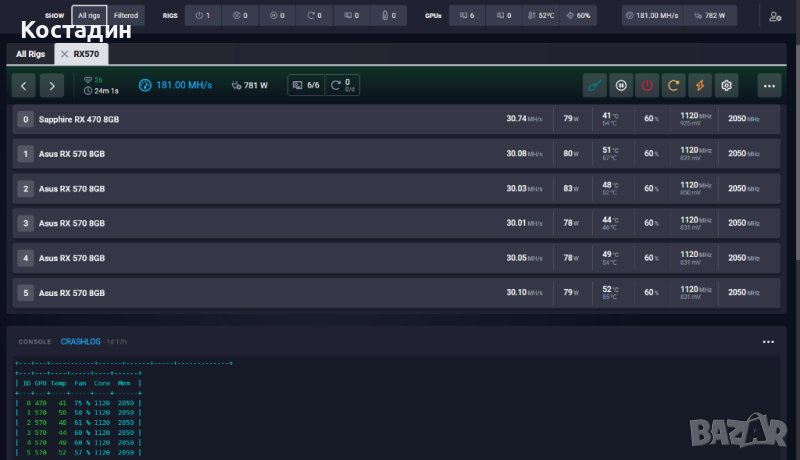Viewport: 800px width, 460px height.
Task: Go to the previous rig with left arrow
Action: (x=26, y=86)
